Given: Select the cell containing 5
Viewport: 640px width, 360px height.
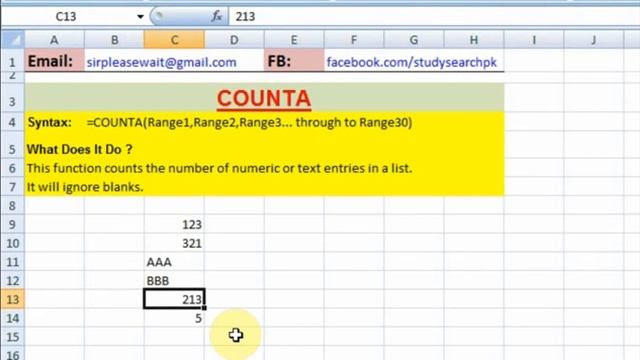Looking at the screenshot, I should pos(174,318).
